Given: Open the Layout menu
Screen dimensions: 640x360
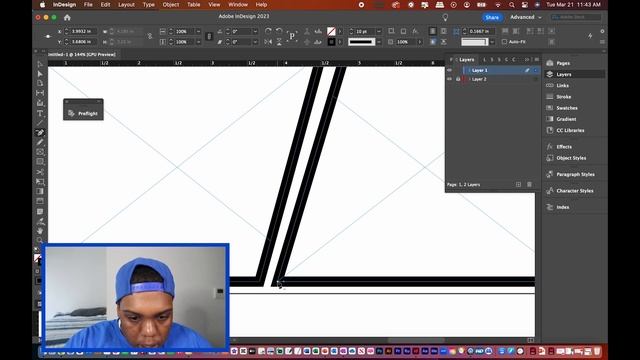Looking at the screenshot, I should [x=126, y=4].
